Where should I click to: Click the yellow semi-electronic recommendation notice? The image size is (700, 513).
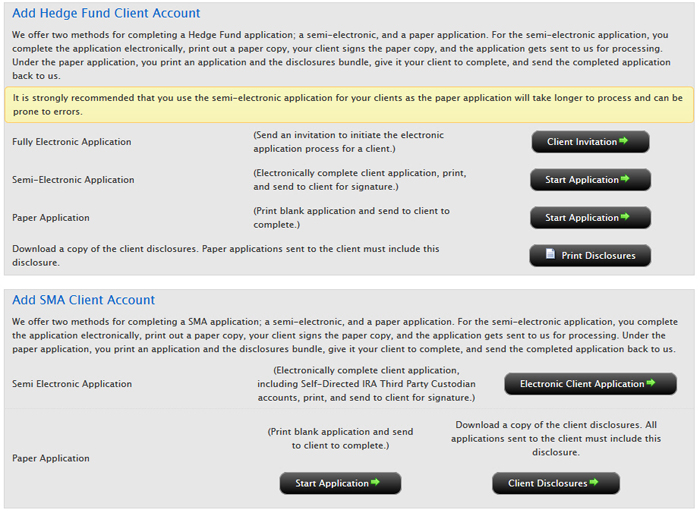349,105
